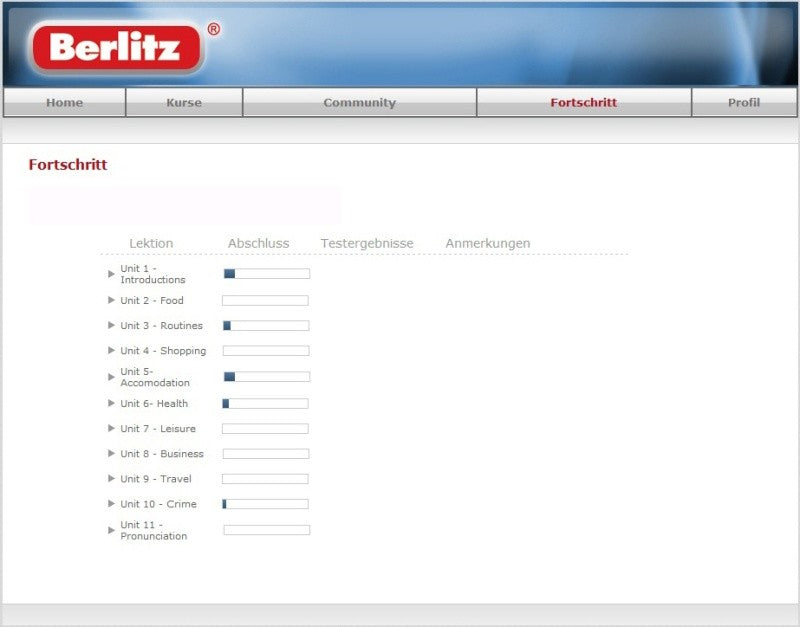The height and width of the screenshot is (627, 800).
Task: Click the Testergebnisse column header
Action: 367,244
